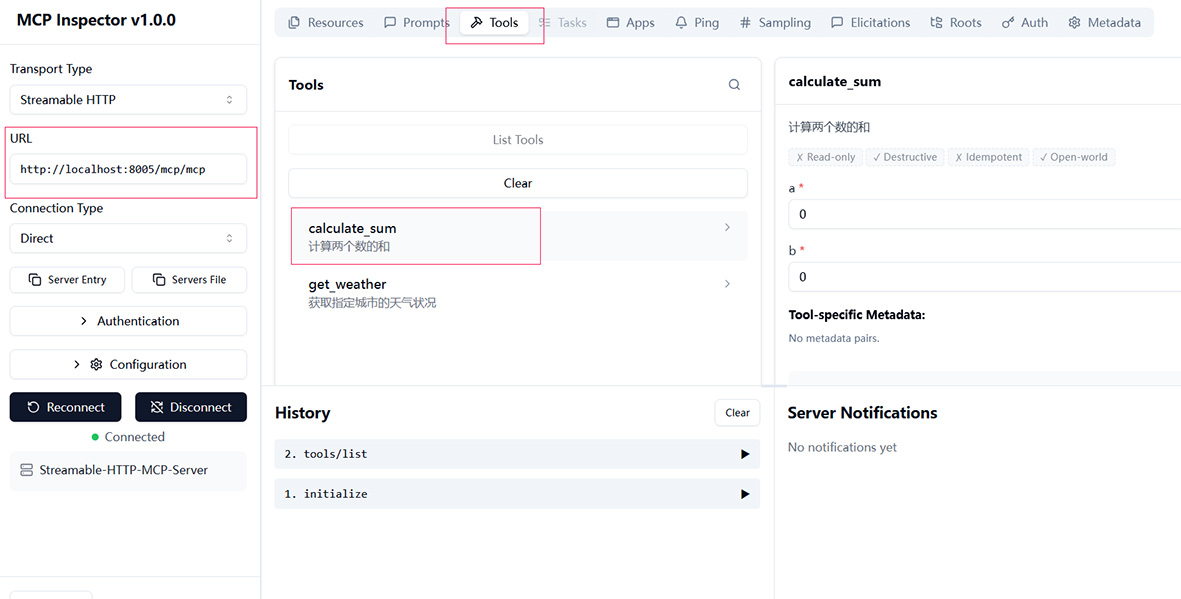The height and width of the screenshot is (599, 1181).
Task: Open the Connection Type dropdown
Action: point(128,238)
